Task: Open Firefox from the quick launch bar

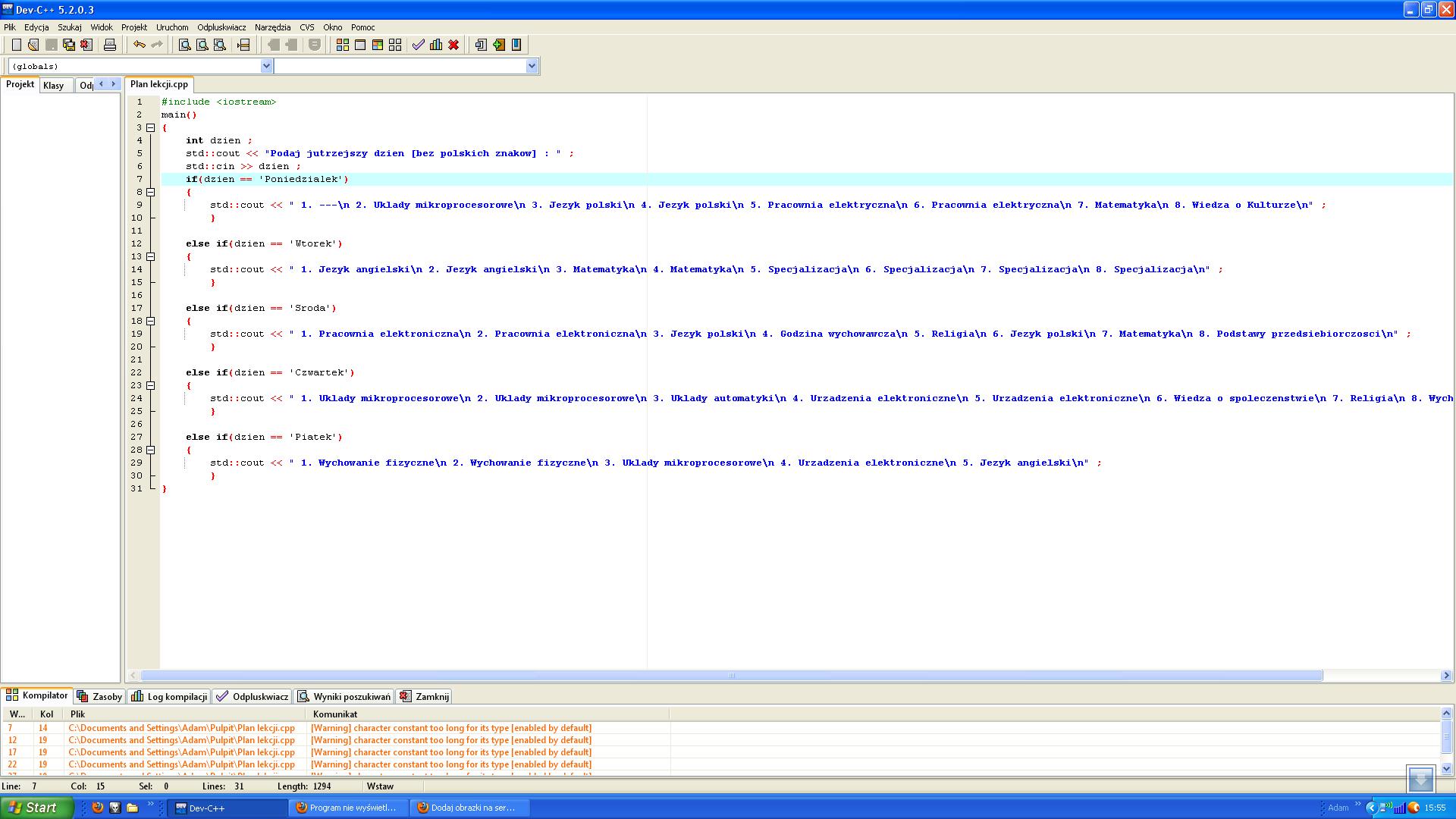Action: point(98,808)
